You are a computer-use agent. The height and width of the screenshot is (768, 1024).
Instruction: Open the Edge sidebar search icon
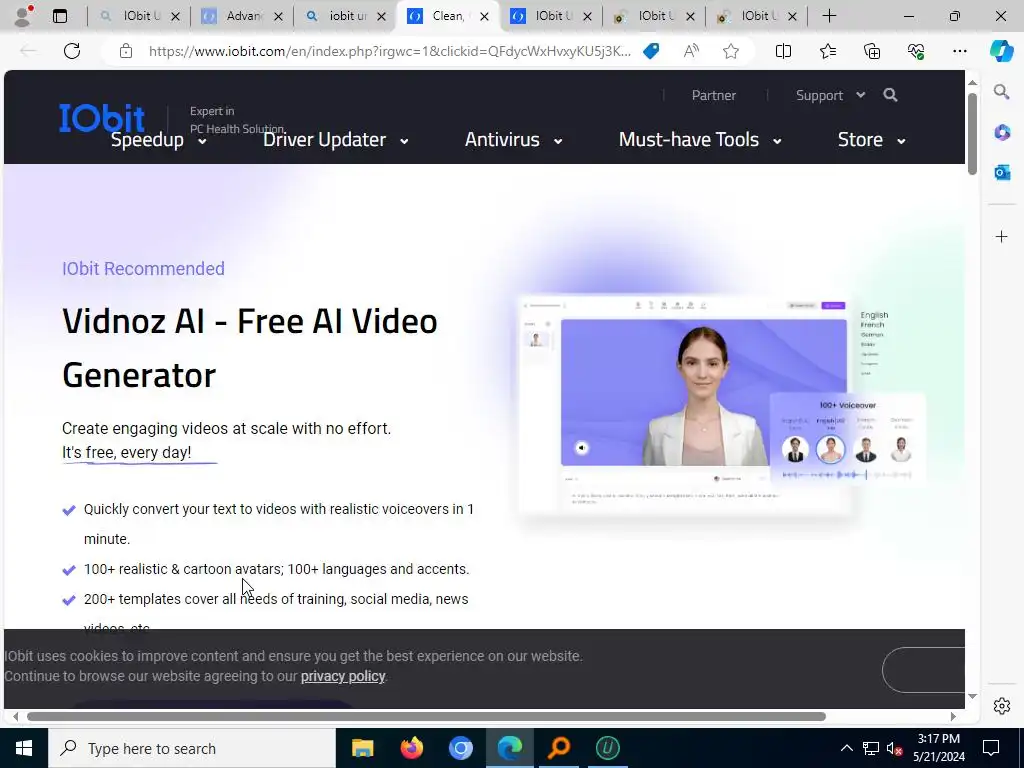pos(1002,91)
